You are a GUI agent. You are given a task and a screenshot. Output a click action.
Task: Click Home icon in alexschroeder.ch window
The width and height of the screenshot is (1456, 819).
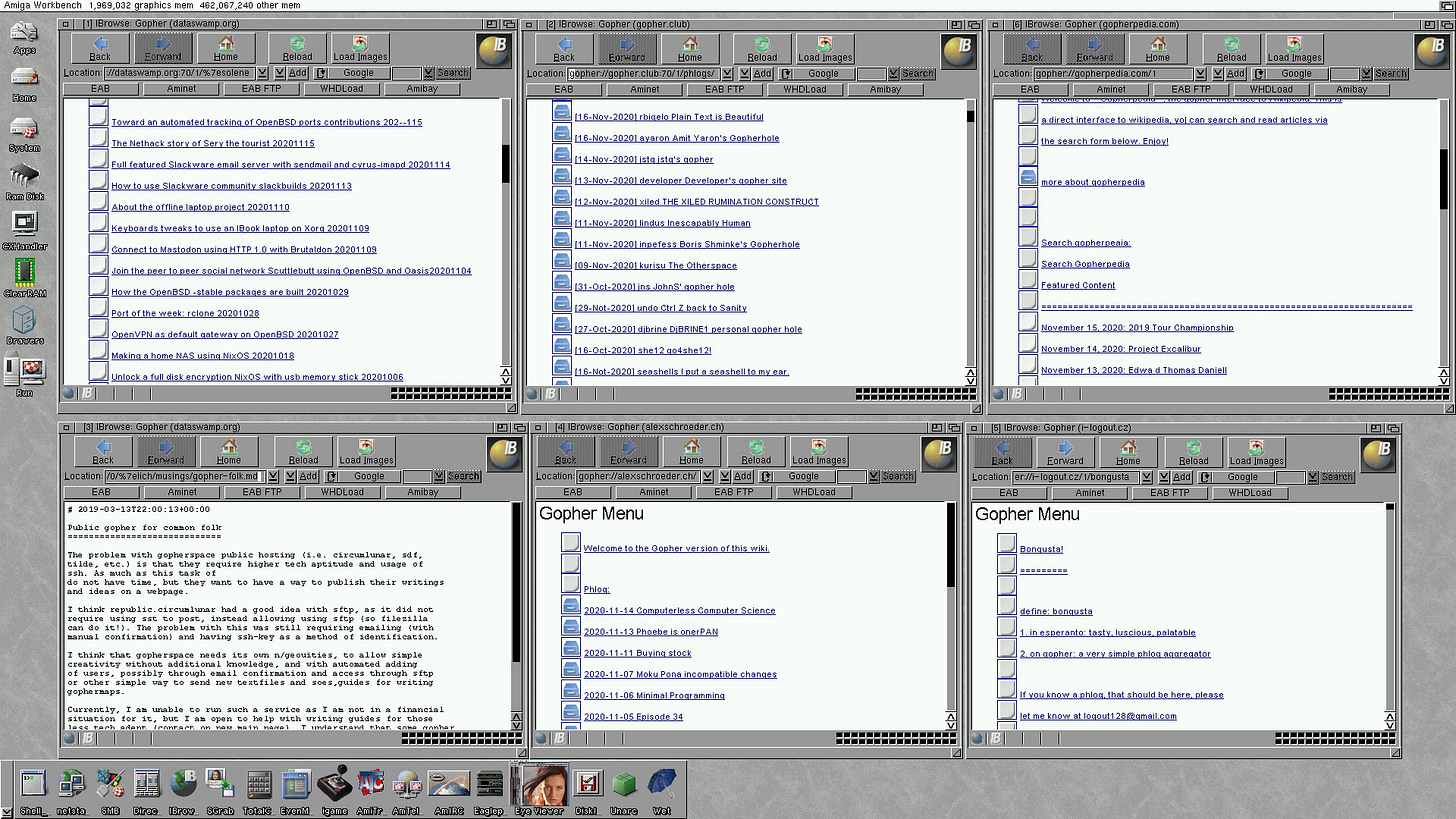click(691, 452)
